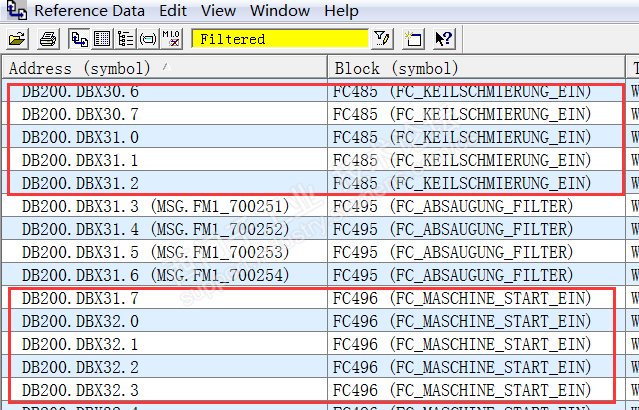Click FC496 block in DB200.DBX32.3 row
639x410 pixels.
tap(462, 390)
